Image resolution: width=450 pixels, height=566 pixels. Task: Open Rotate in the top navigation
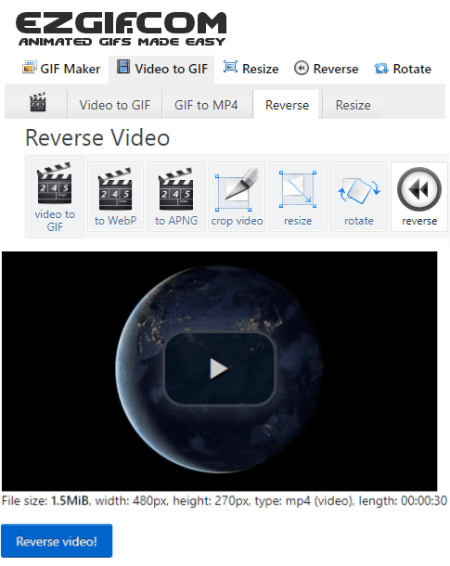[403, 69]
